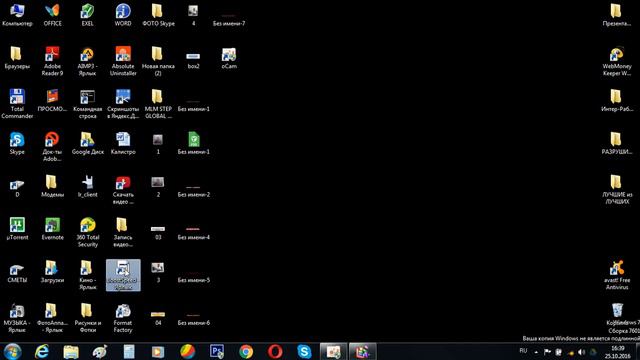Open the image file named 3

(x=158, y=272)
